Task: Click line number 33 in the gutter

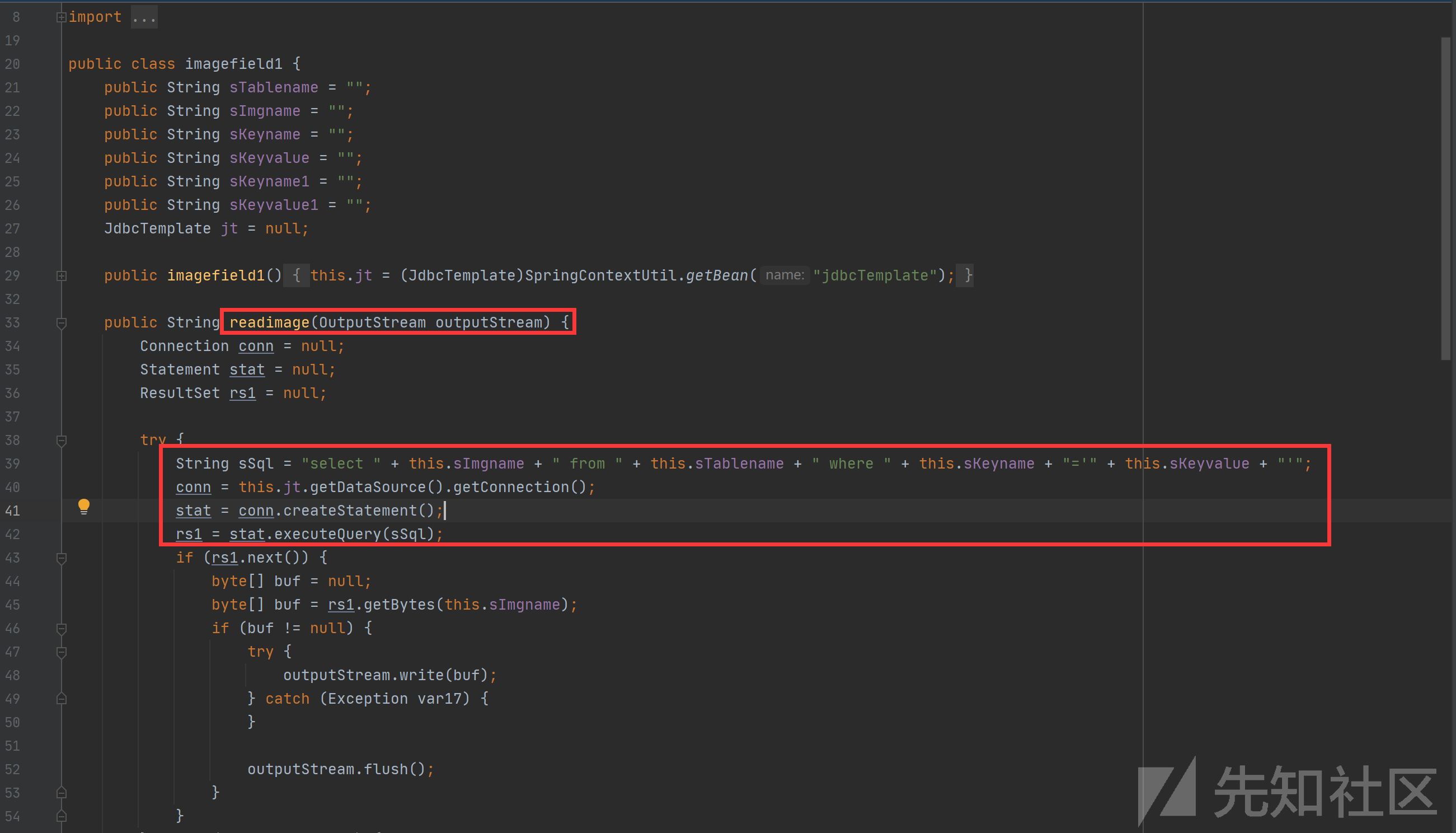Action: 12,322
